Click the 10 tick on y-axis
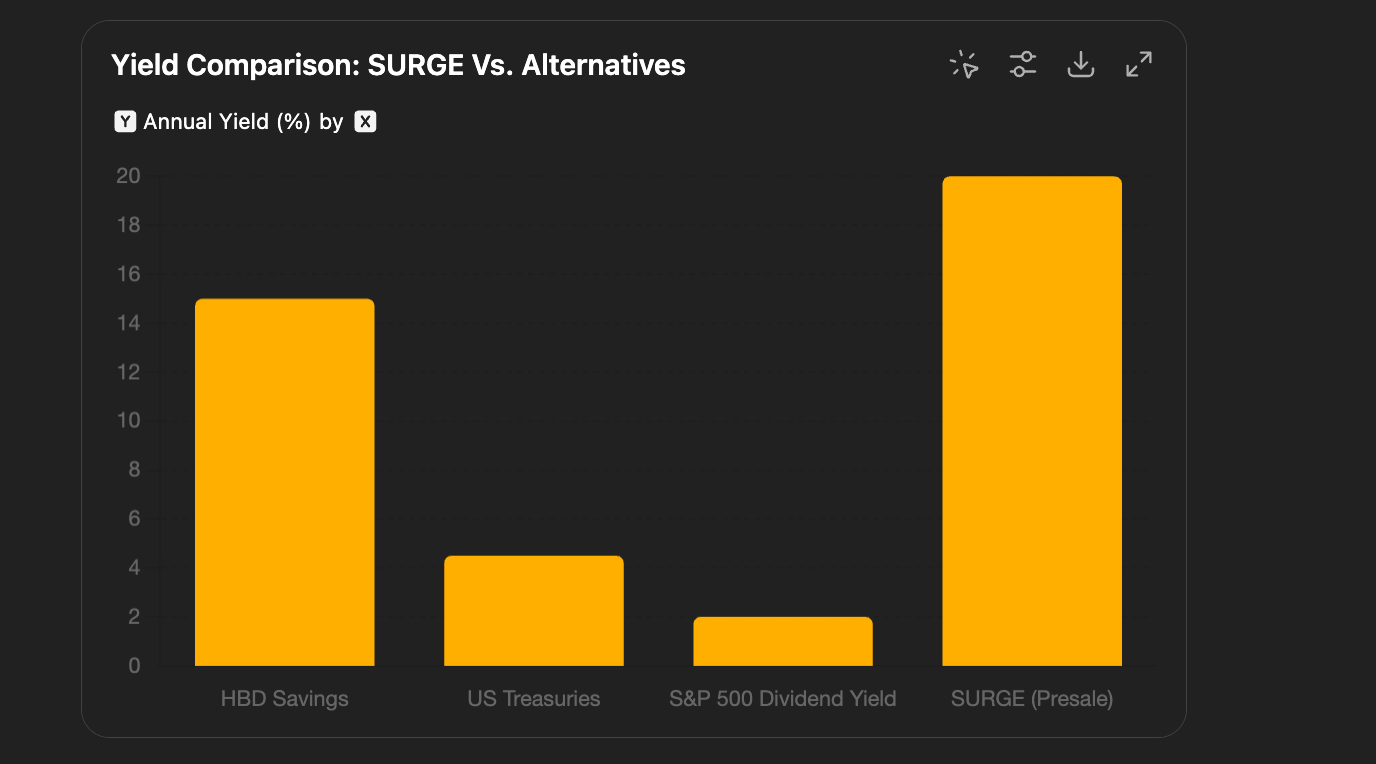The image size is (1376, 764). [x=127, y=421]
